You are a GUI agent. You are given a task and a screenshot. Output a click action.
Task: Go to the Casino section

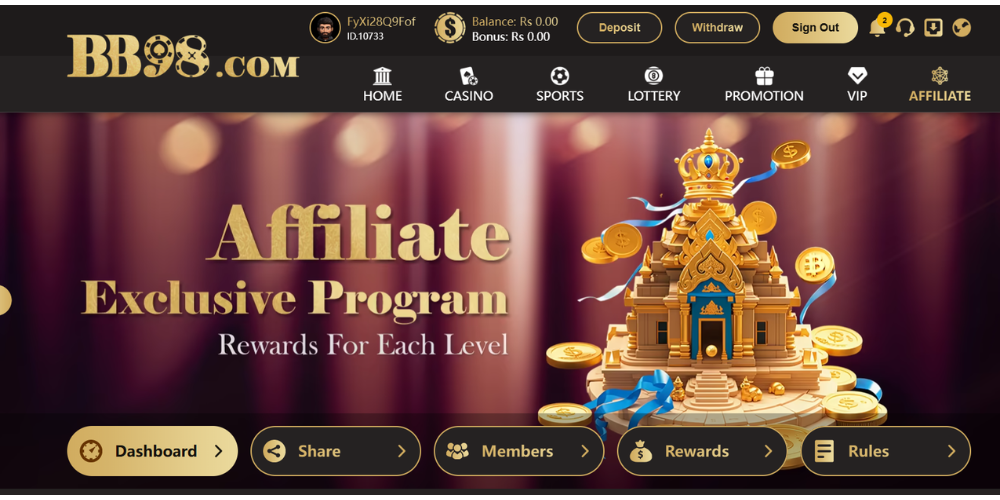[x=469, y=85]
